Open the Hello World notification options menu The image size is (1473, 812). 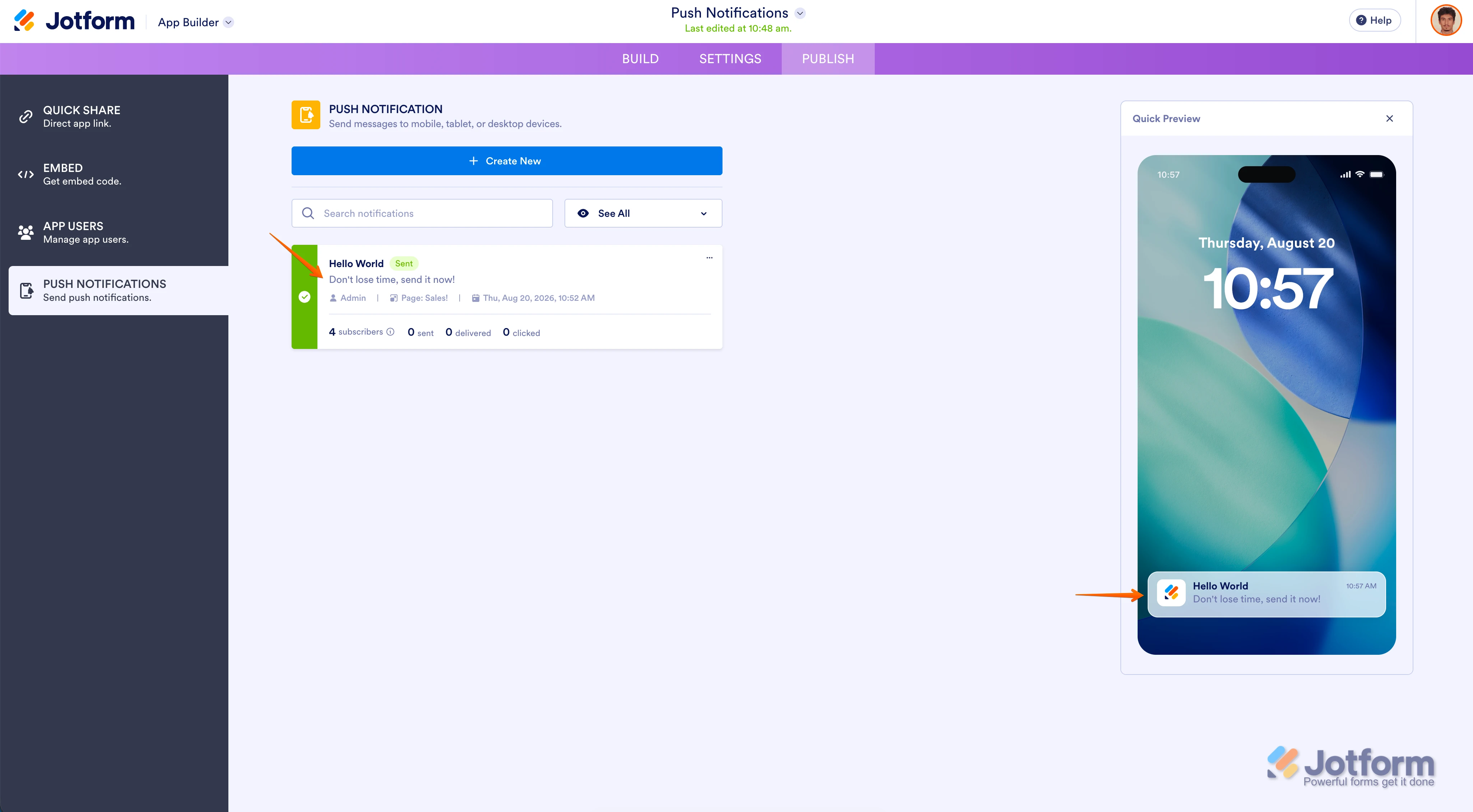pyautogui.click(x=710, y=258)
